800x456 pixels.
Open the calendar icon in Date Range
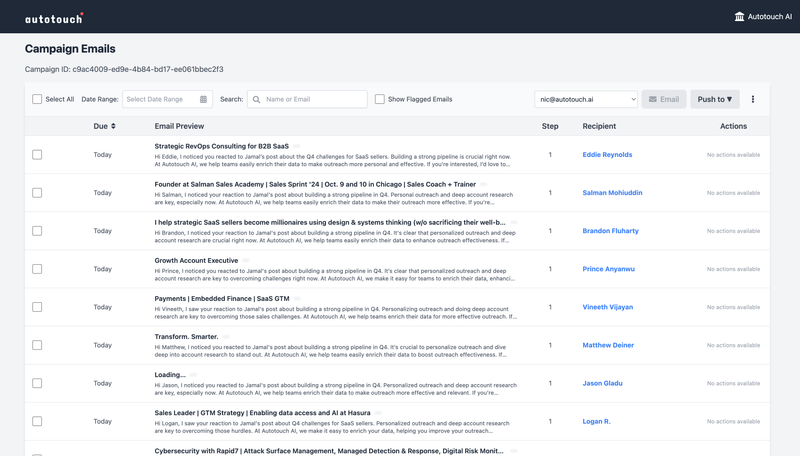coord(204,100)
